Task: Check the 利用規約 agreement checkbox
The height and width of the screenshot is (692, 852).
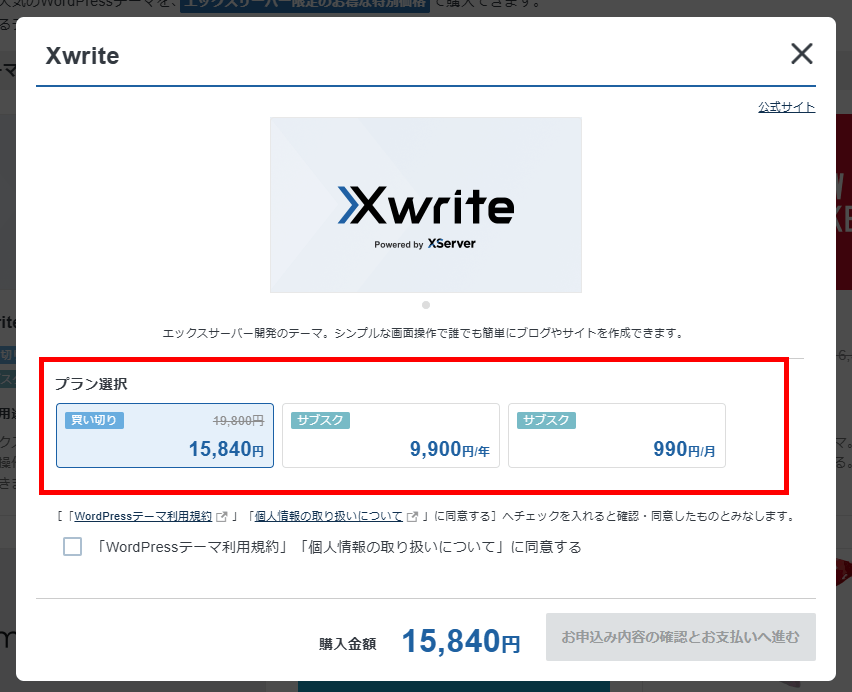Action: click(x=71, y=547)
